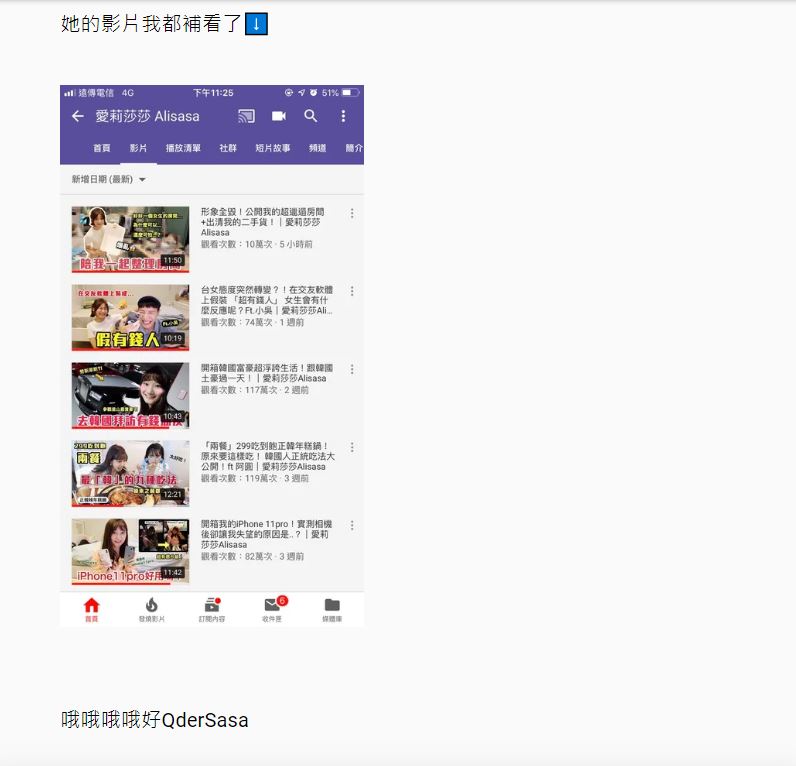This screenshot has height=766, width=796.
Task: Tap the video camera upload icon
Action: 279,116
